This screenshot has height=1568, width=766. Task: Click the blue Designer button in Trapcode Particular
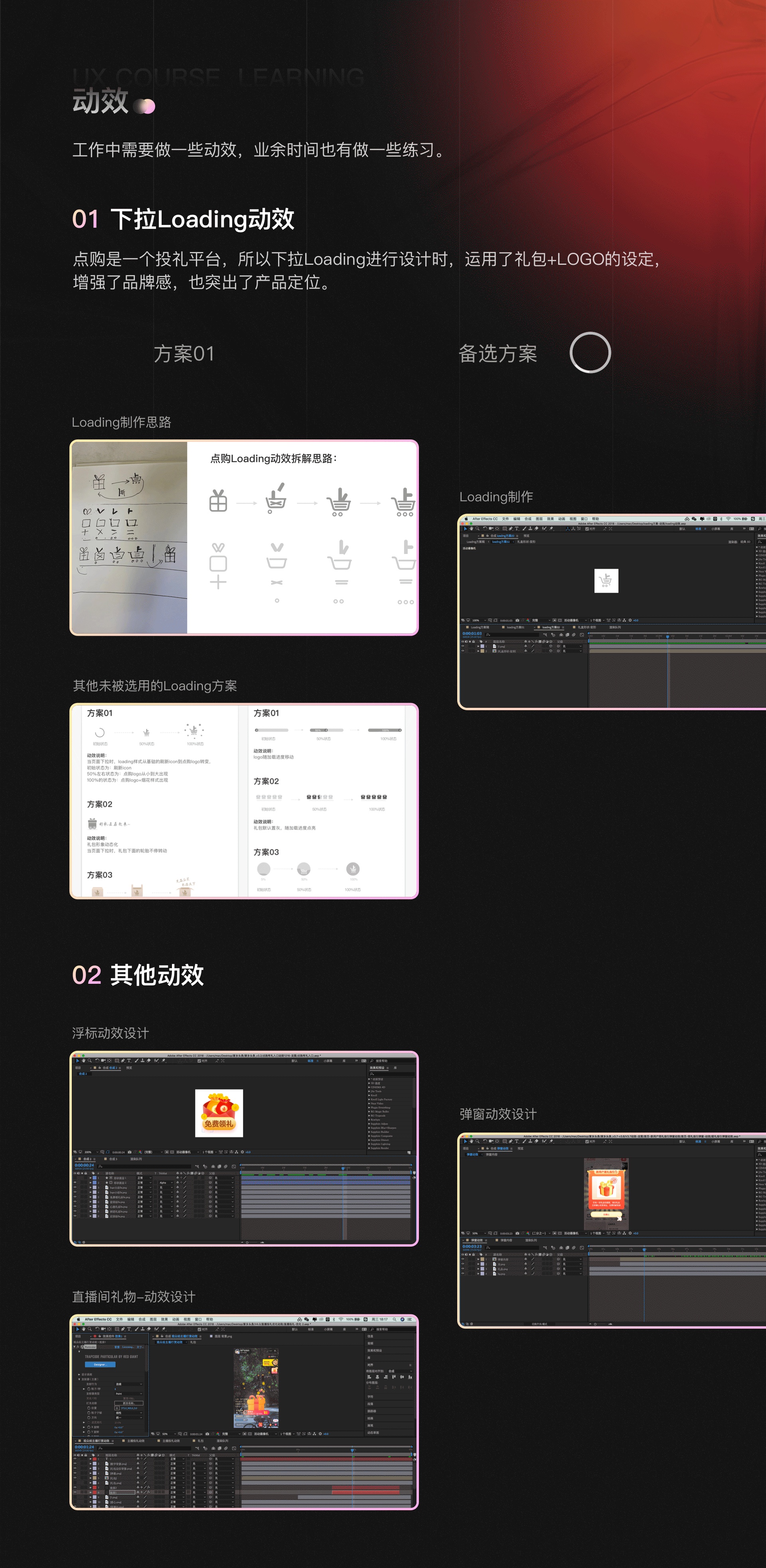pyautogui.click(x=101, y=1365)
